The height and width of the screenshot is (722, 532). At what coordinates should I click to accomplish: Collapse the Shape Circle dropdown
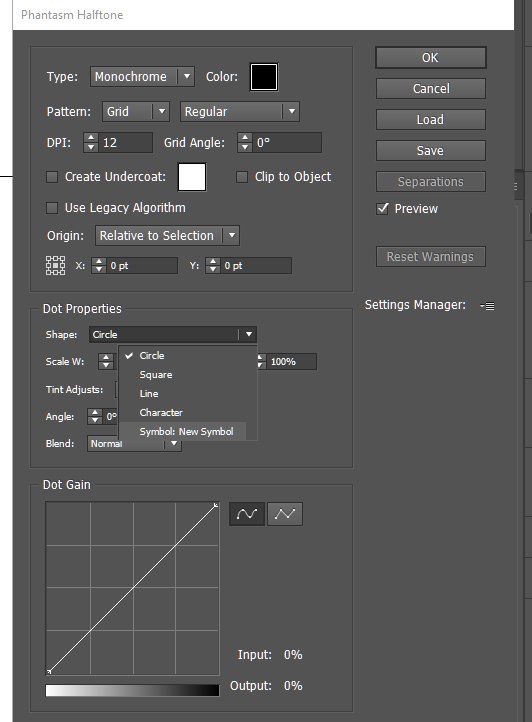click(x=173, y=334)
